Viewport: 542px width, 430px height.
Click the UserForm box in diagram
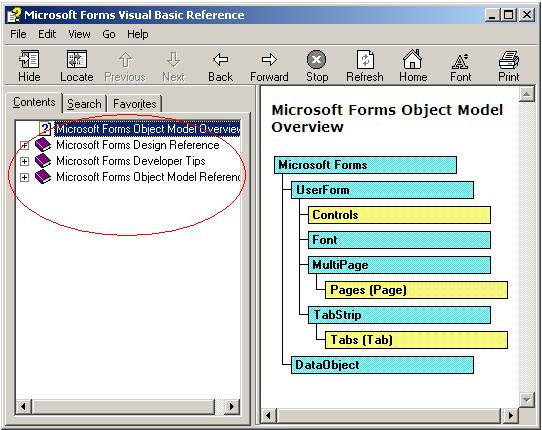point(382,190)
